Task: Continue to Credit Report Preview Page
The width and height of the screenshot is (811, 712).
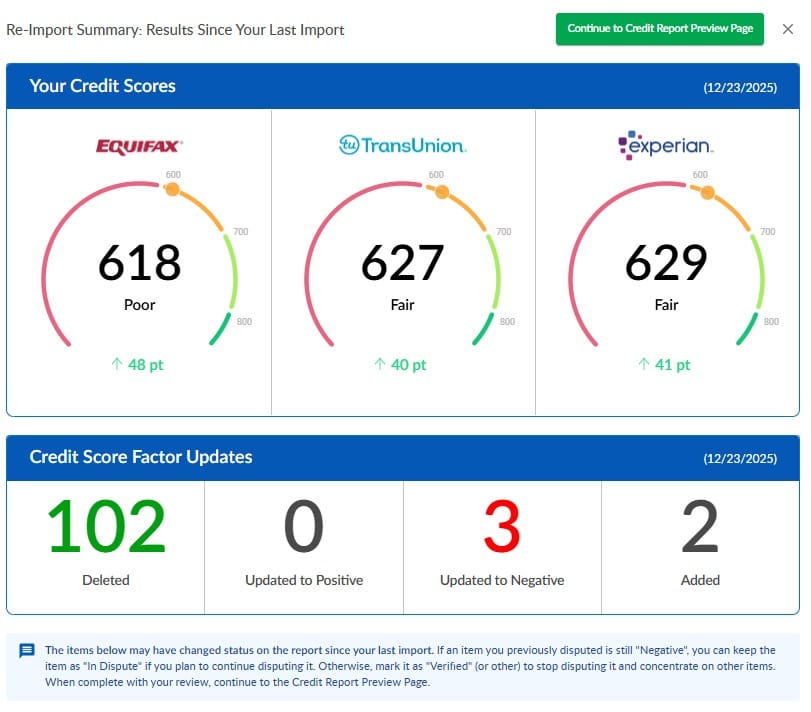Action: [660, 29]
